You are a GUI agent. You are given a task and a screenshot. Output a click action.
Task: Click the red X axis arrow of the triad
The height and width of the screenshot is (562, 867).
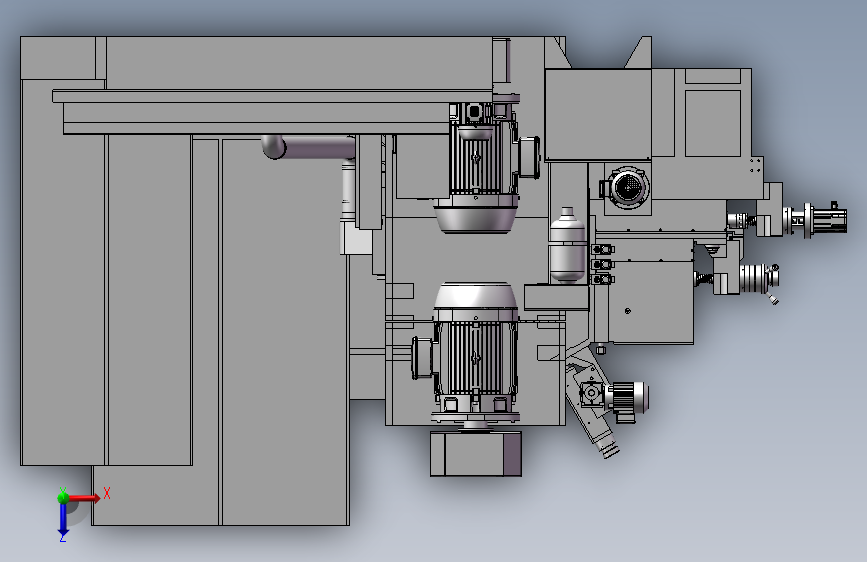pyautogui.click(x=84, y=498)
